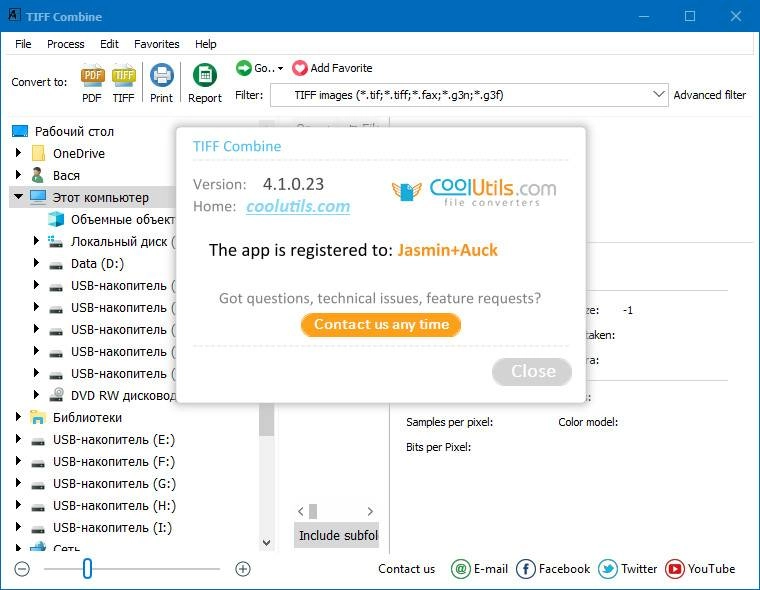Open the Help menu
The image size is (760, 590).
[x=206, y=44]
